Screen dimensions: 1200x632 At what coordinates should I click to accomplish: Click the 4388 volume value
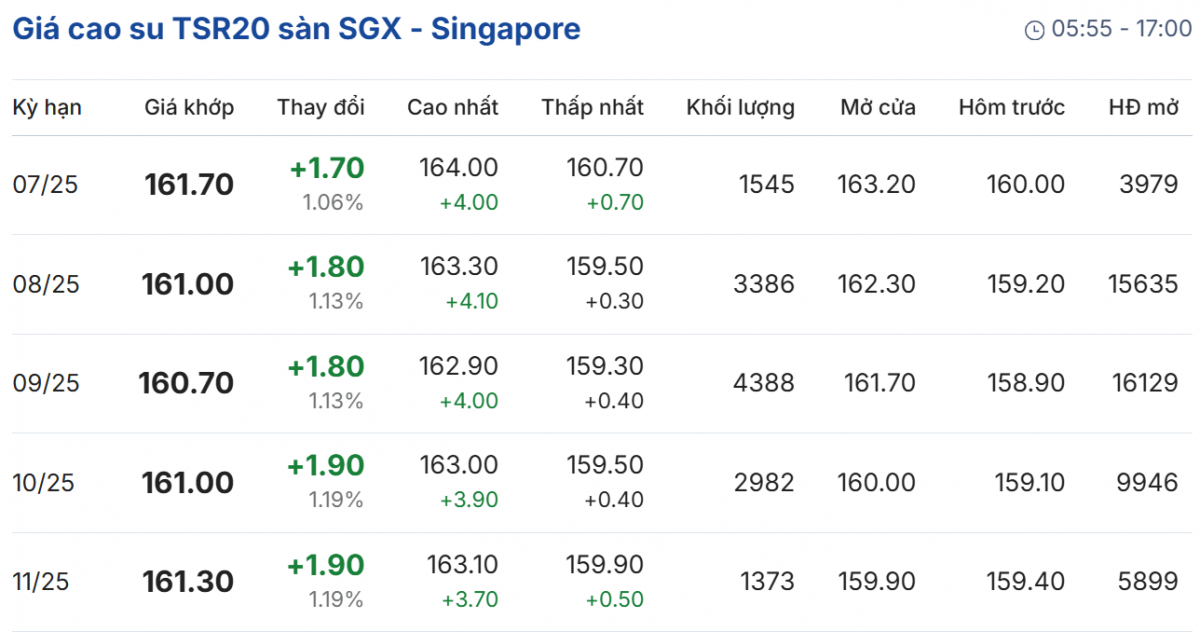coord(763,383)
